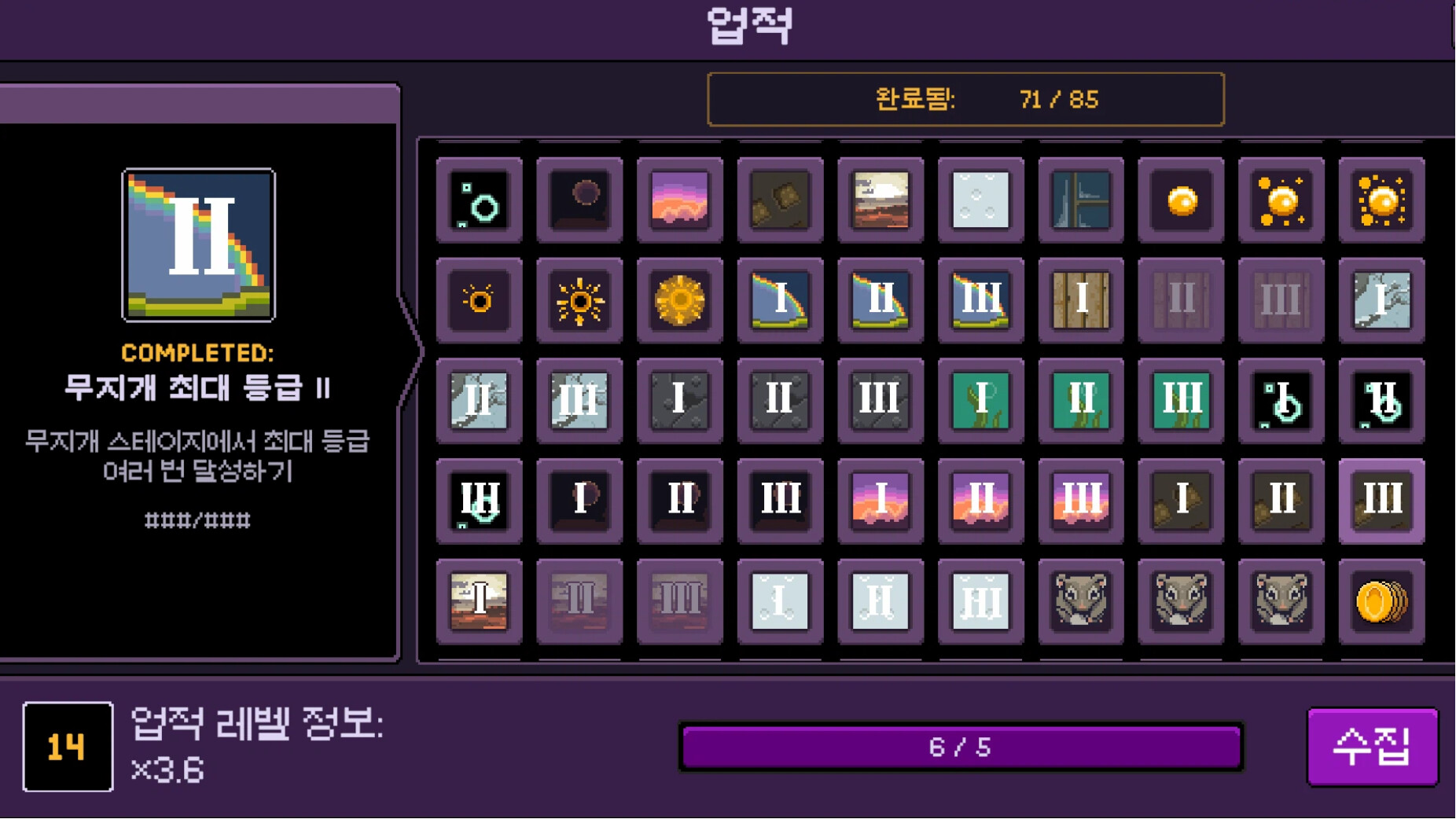Image resolution: width=1456 pixels, height=819 pixels.
Task: Open the first hamster face achievement
Action: pos(1081,602)
